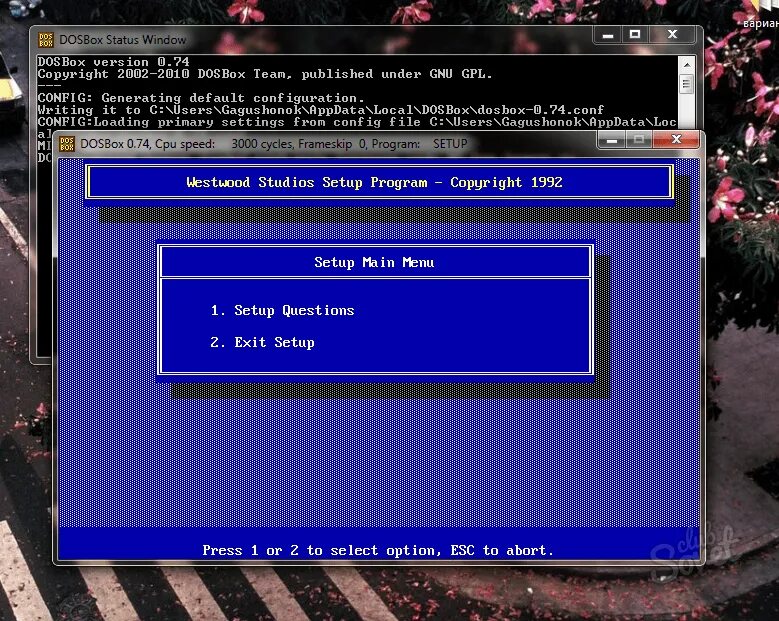Screen dimensions: 779x621
Task: Click 'CONFIG: Generating default configuration.' line
Action: pos(201,98)
